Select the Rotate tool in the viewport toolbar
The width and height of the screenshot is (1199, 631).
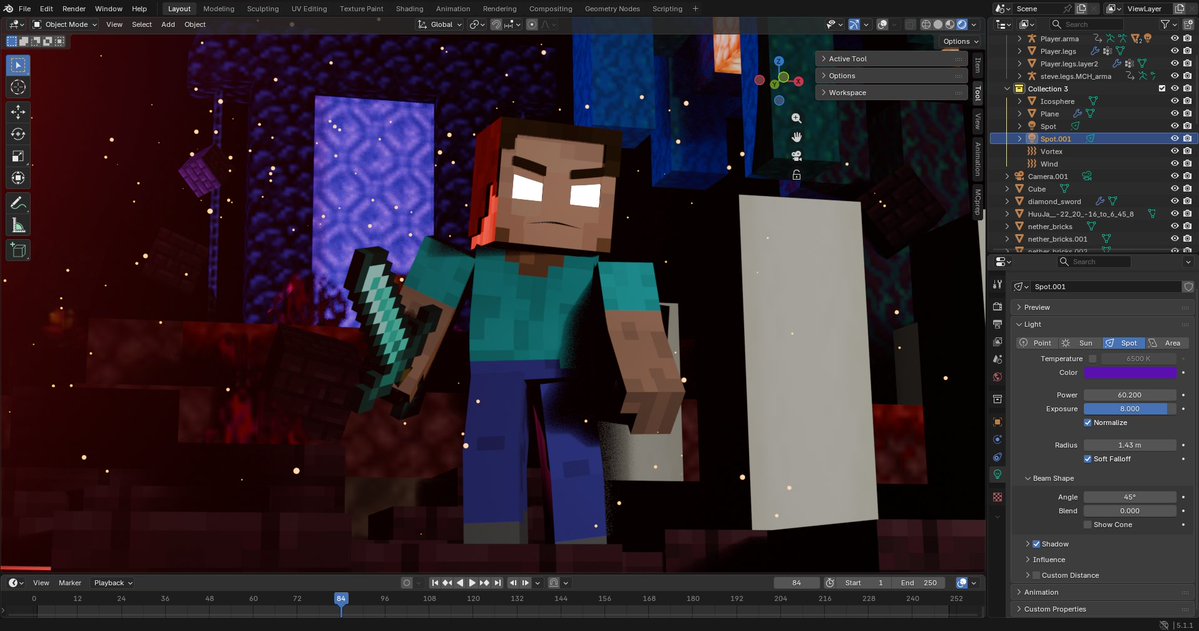pos(18,134)
